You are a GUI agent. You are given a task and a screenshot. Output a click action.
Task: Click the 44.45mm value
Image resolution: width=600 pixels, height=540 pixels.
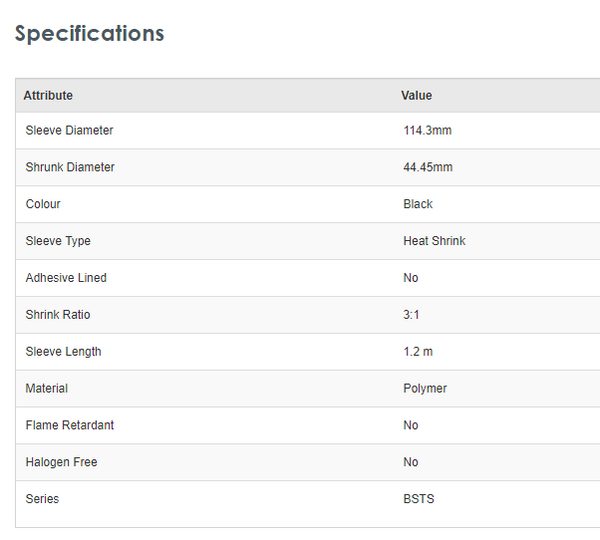click(x=428, y=168)
